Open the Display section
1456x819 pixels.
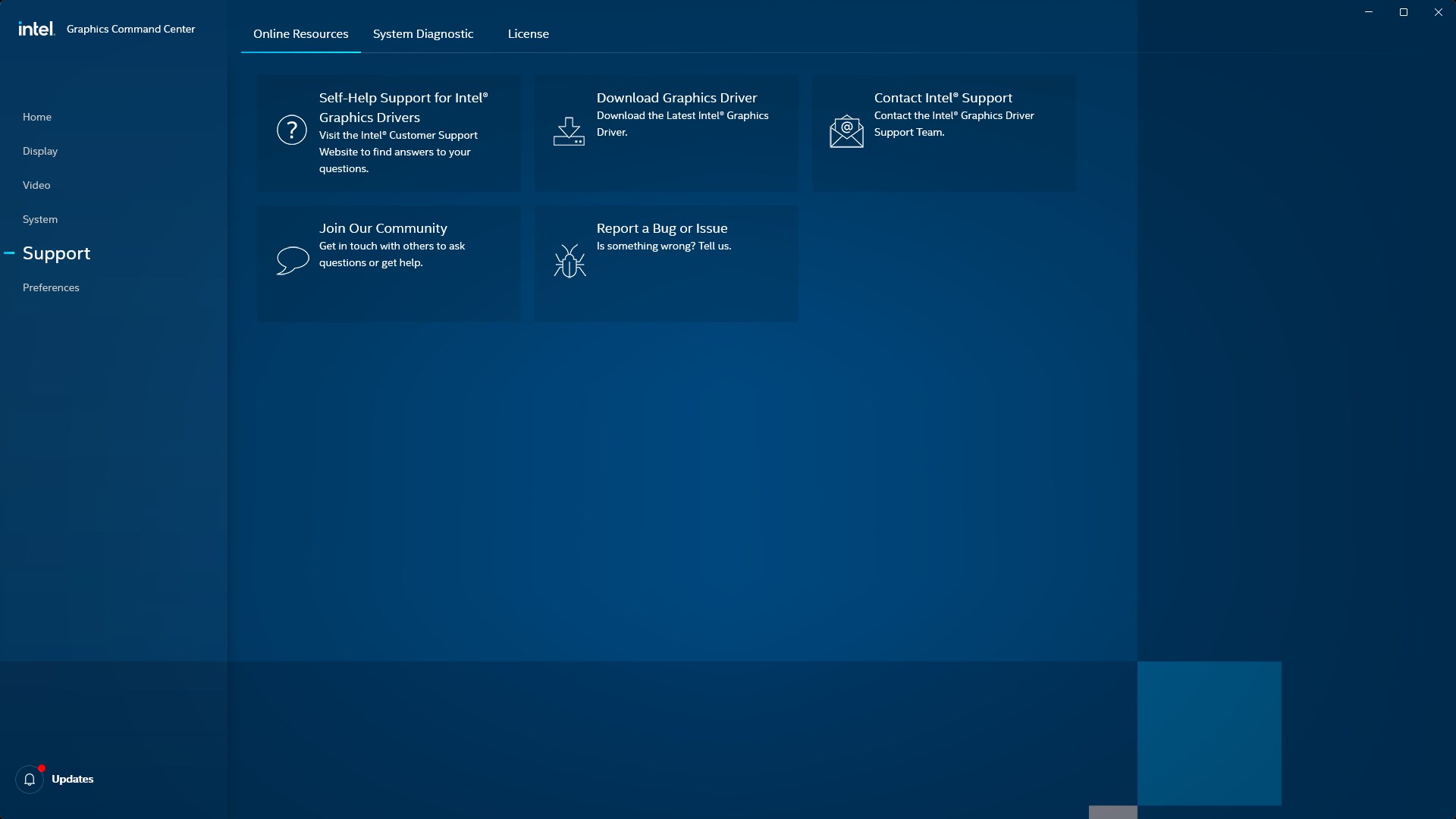40,151
